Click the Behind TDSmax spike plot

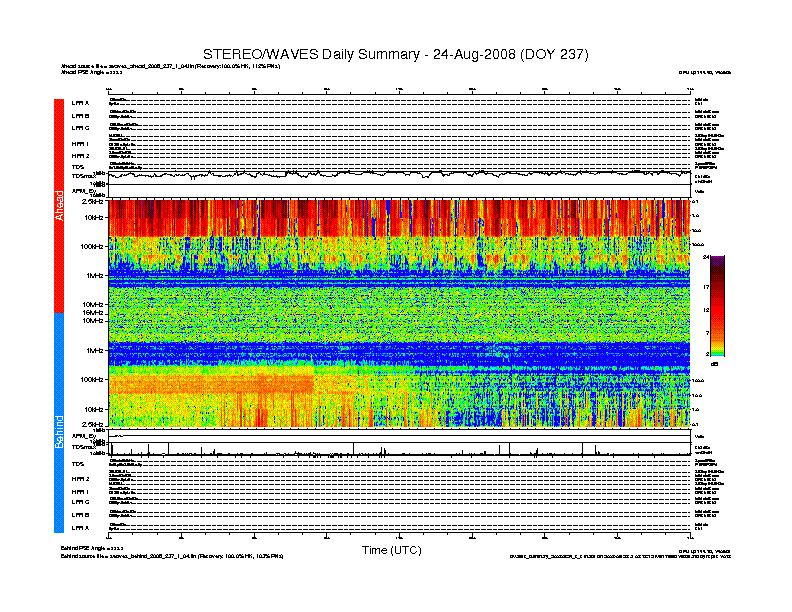pos(399,449)
